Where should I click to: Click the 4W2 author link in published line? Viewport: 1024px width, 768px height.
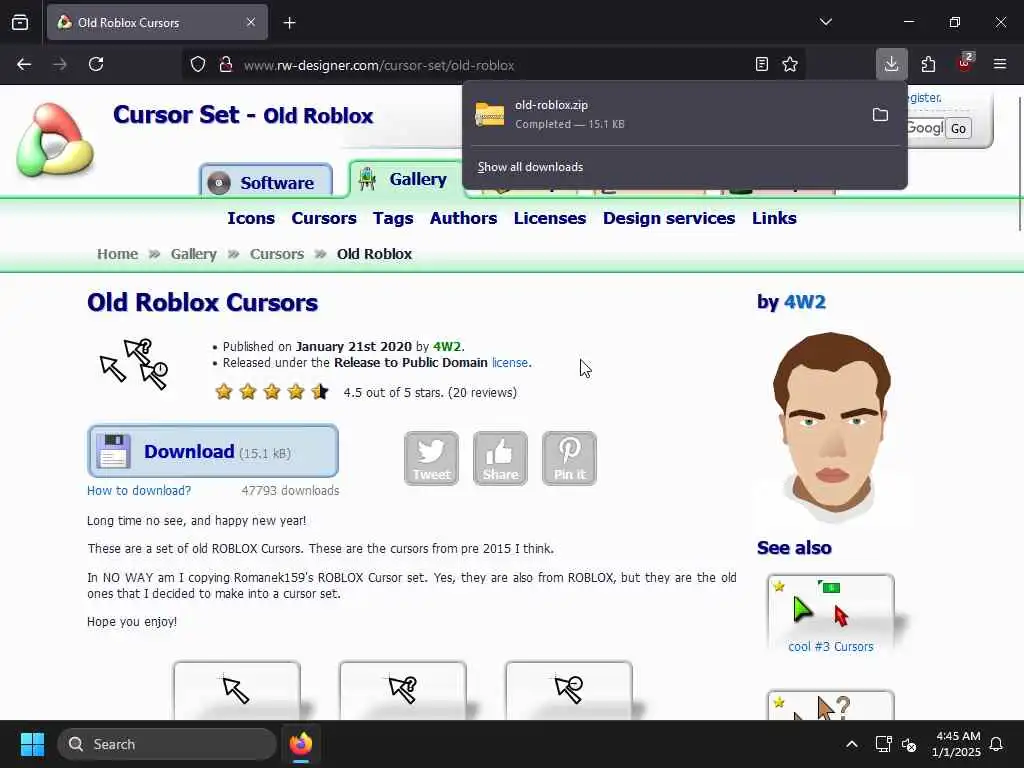(x=447, y=347)
